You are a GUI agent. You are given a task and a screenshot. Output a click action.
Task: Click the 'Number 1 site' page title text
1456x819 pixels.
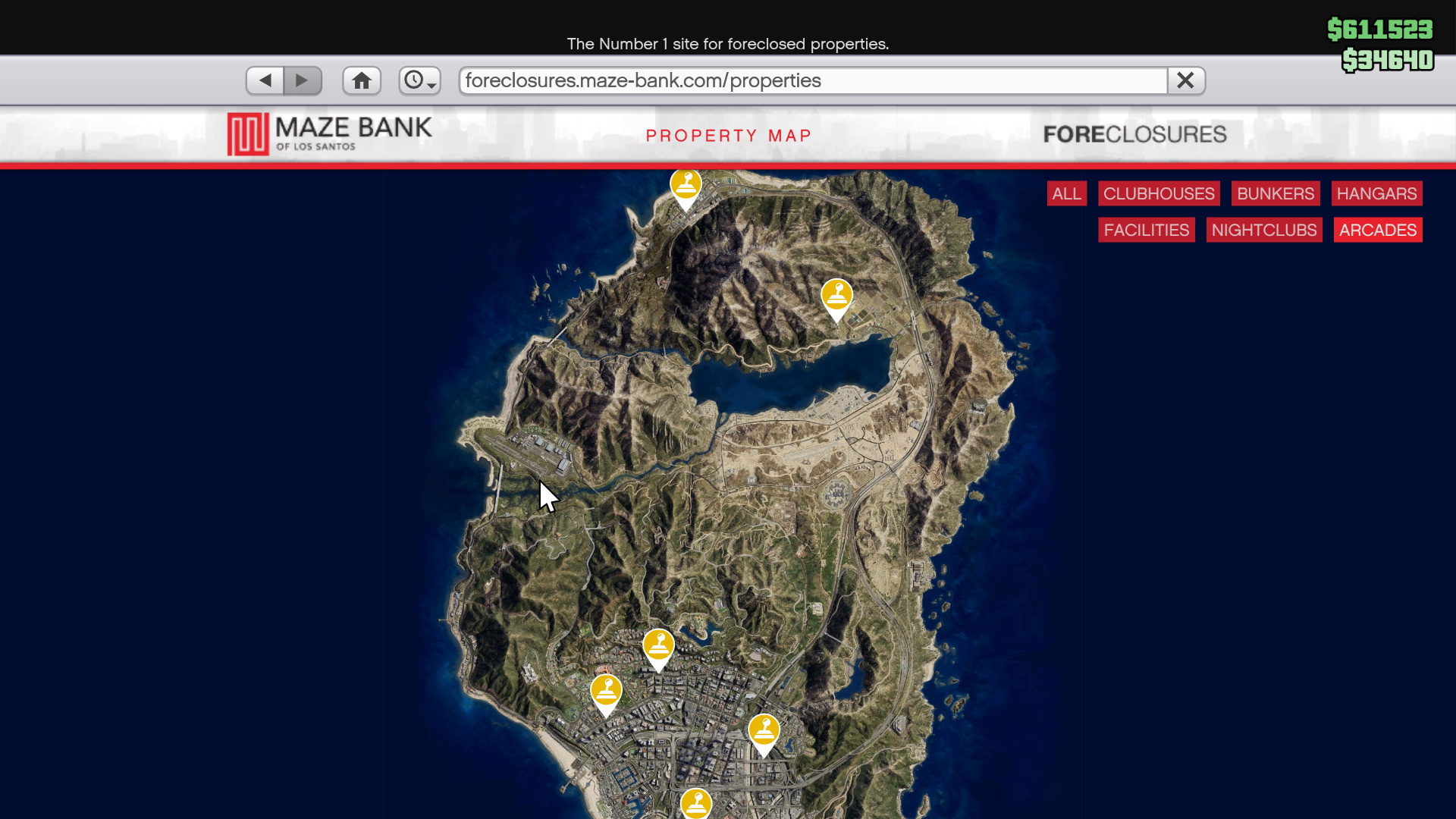tap(728, 44)
